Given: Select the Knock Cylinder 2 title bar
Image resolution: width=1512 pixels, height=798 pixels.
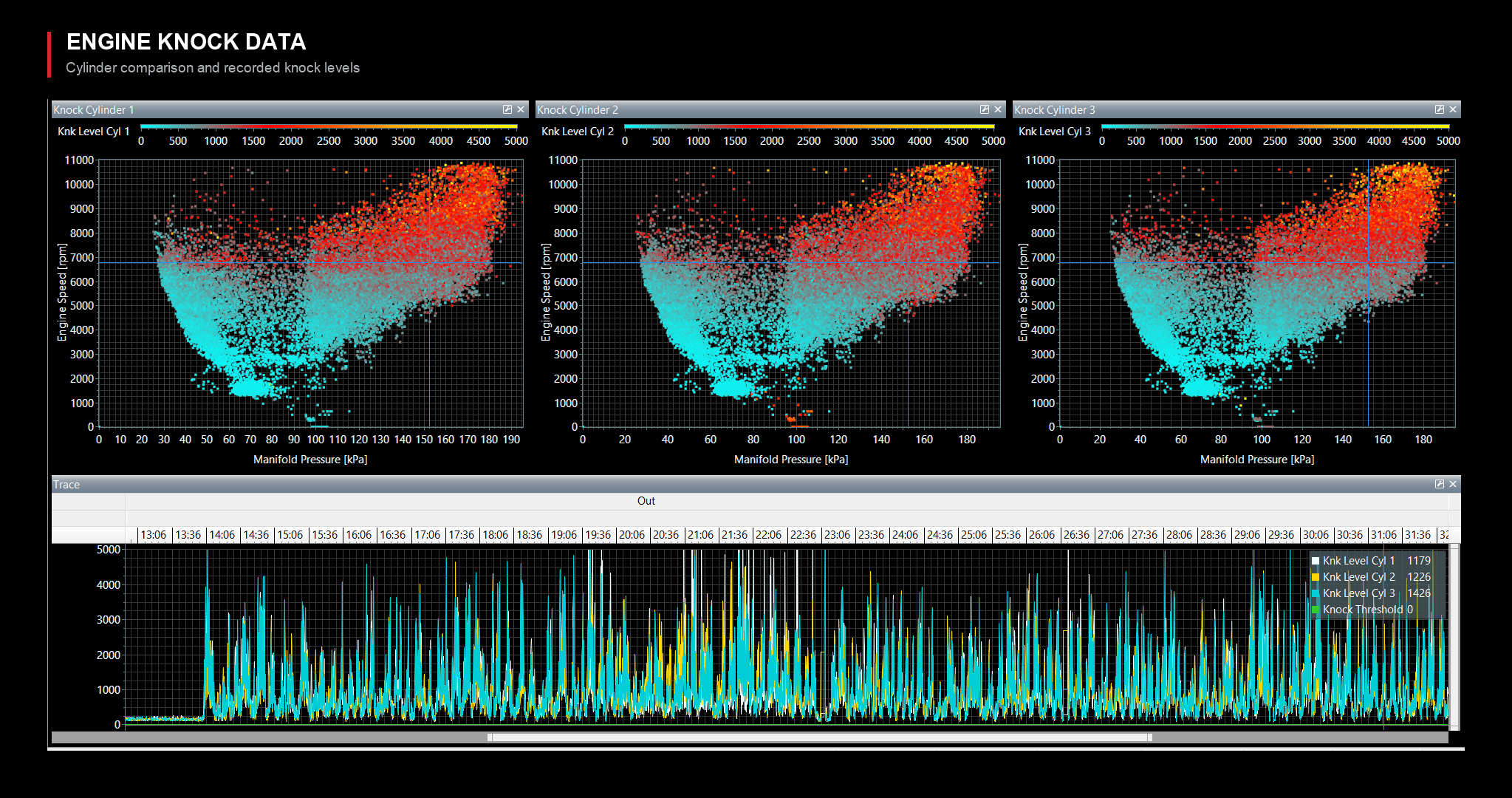Looking at the screenshot, I should [770, 109].
